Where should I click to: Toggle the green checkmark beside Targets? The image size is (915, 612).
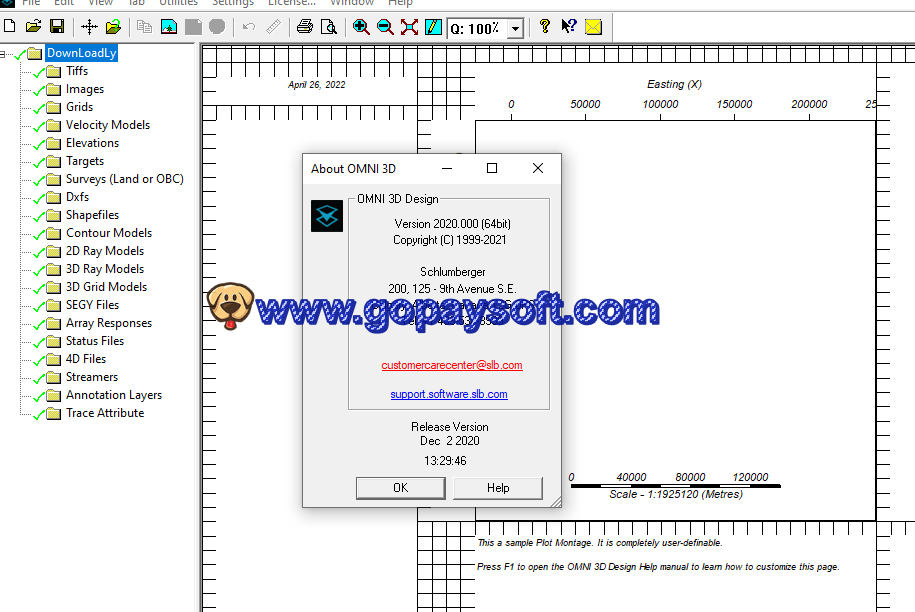[39, 163]
